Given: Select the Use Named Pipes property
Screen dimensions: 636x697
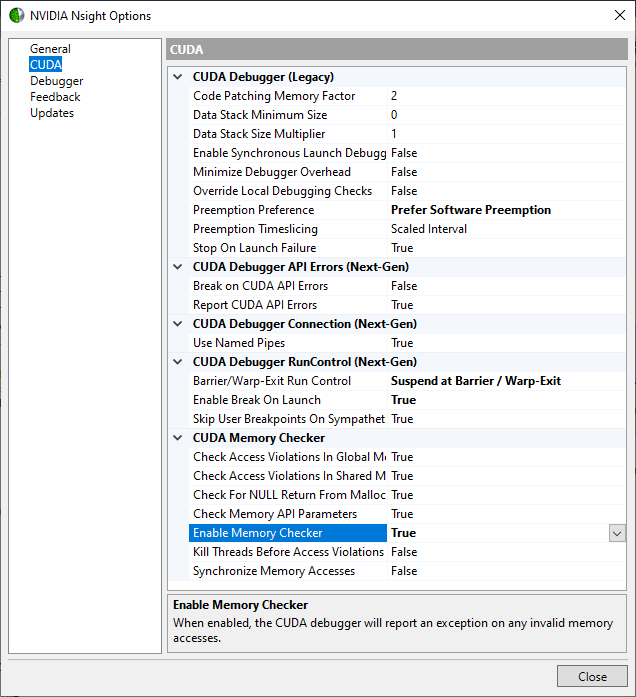Looking at the screenshot, I should (x=288, y=343).
